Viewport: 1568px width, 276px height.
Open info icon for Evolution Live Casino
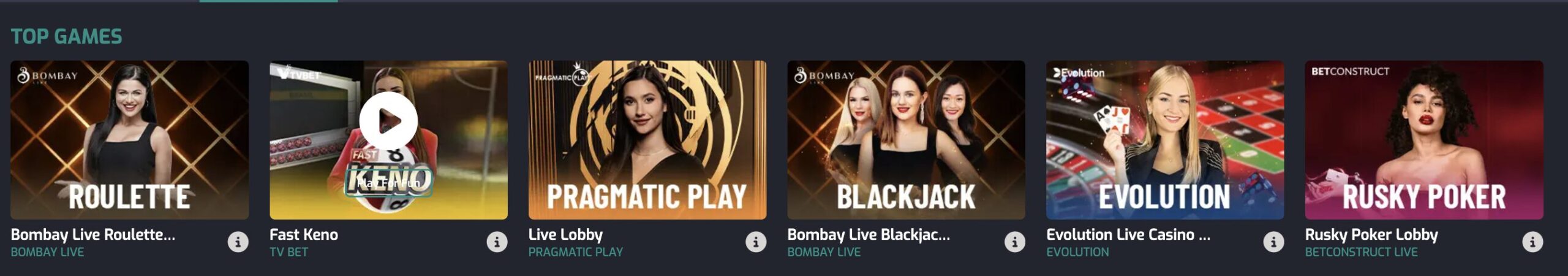(1273, 242)
